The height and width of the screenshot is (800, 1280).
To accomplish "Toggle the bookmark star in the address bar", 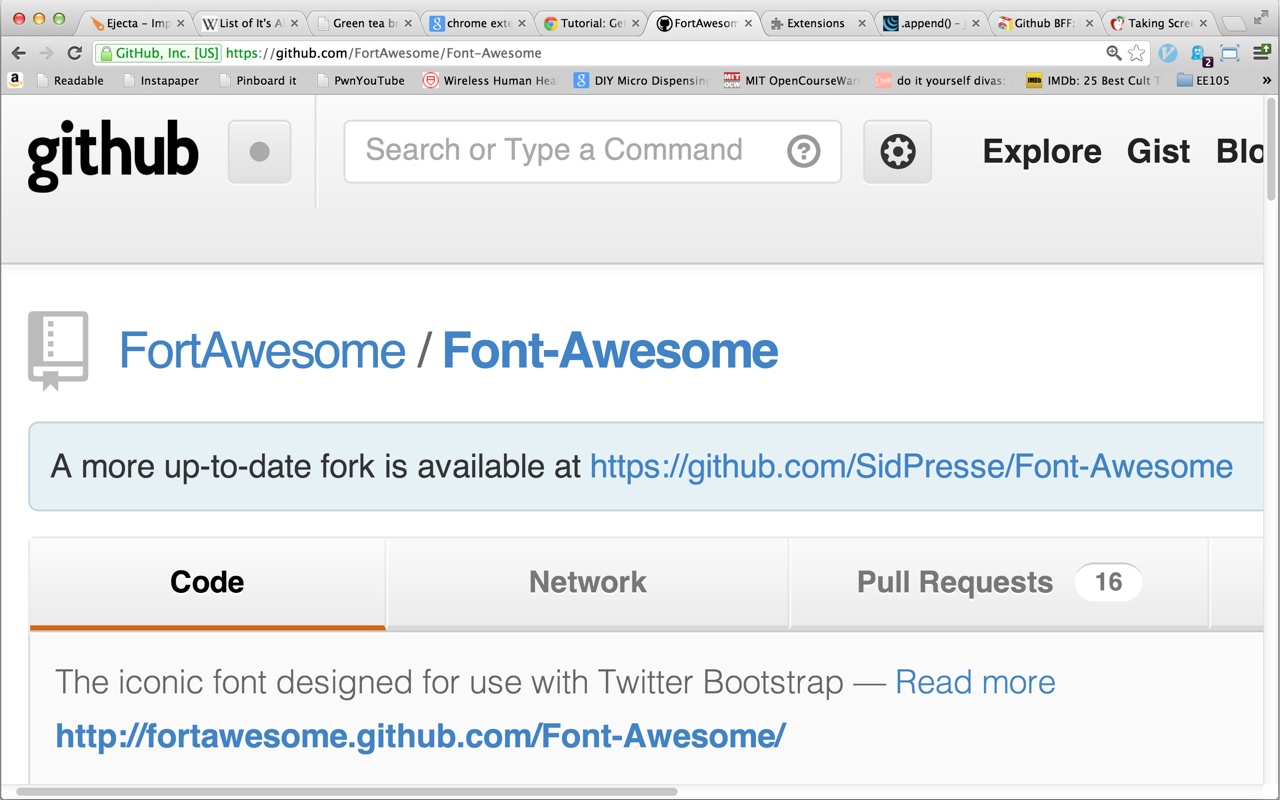I will 1137,53.
